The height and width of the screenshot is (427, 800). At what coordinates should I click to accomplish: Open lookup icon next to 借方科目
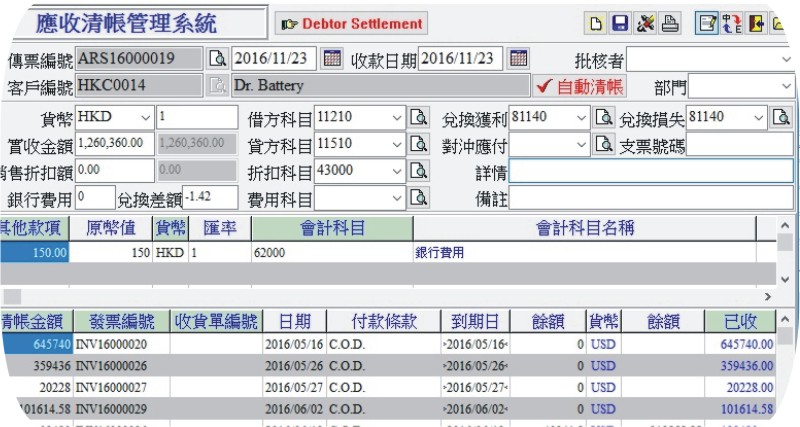[418, 118]
